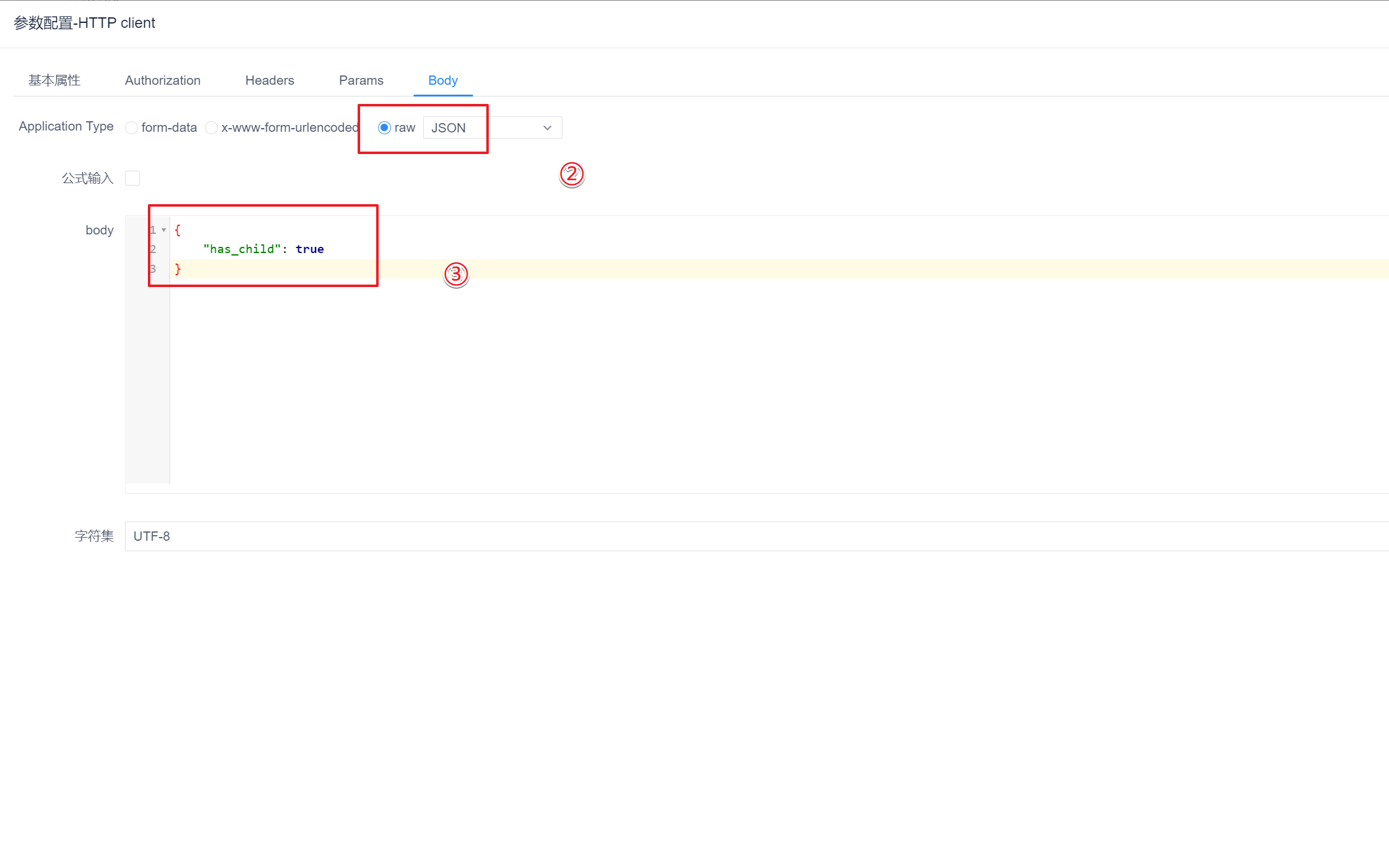This screenshot has height=868, width=1389.
Task: Switch to the Params tab
Action: tap(361, 80)
